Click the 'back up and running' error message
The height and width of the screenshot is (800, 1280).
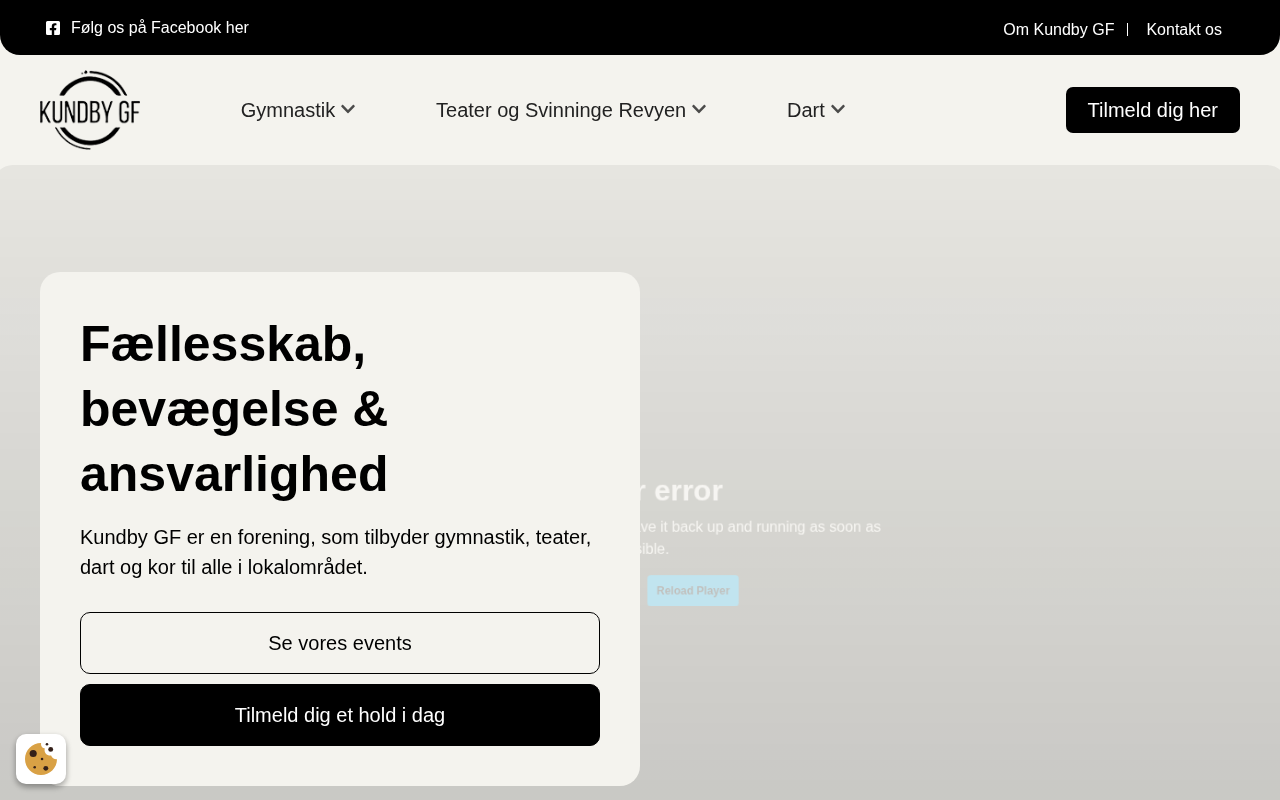pyautogui.click(x=762, y=527)
